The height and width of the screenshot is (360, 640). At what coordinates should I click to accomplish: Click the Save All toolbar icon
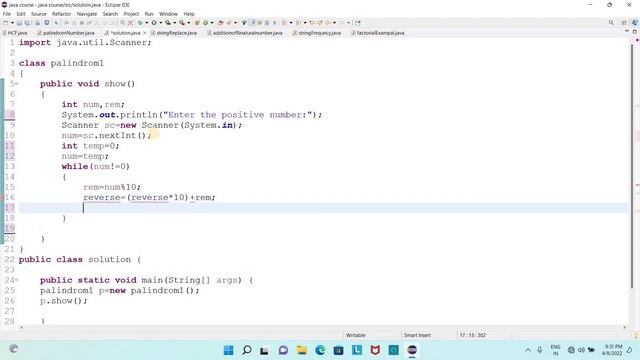27,23
